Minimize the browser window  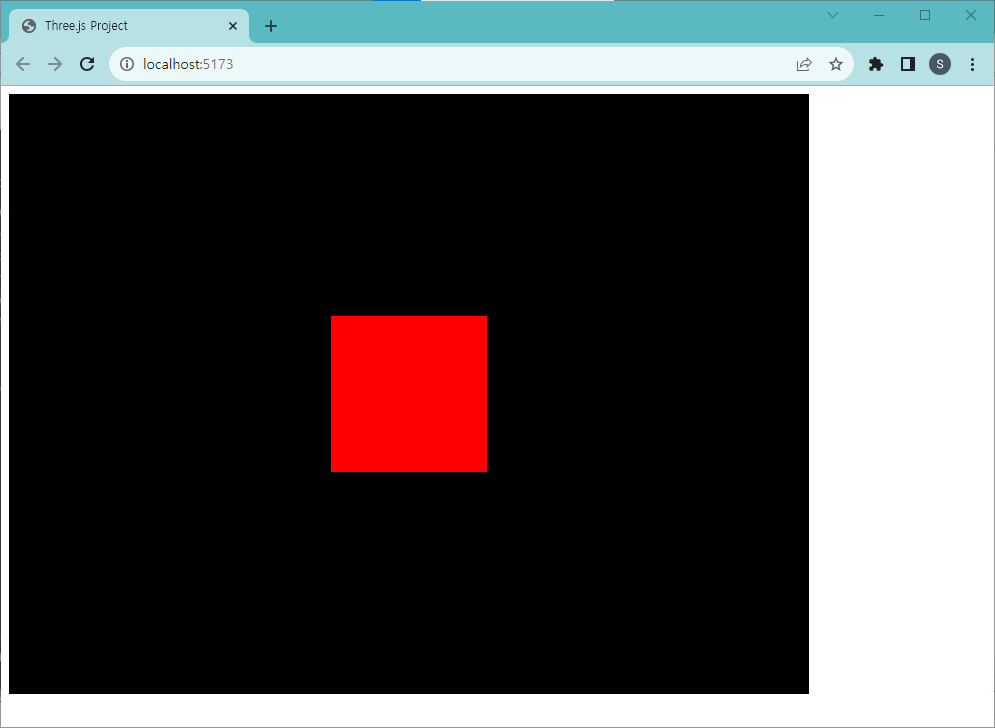coord(879,15)
